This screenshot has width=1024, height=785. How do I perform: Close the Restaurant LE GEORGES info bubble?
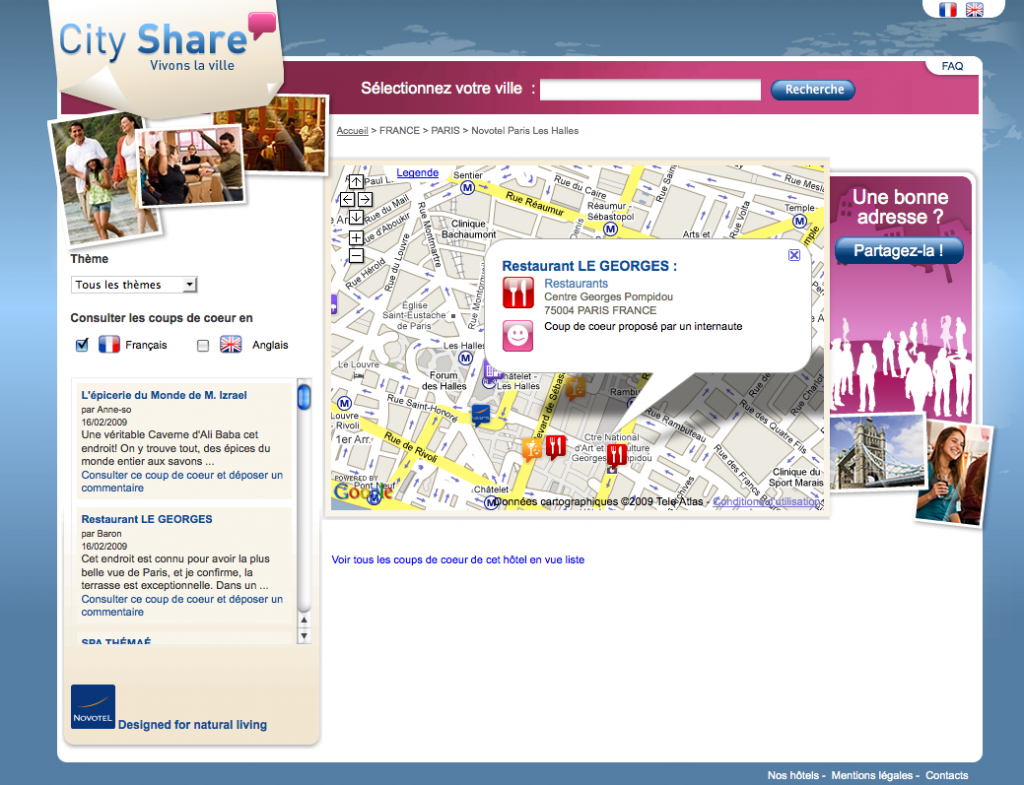pos(794,255)
